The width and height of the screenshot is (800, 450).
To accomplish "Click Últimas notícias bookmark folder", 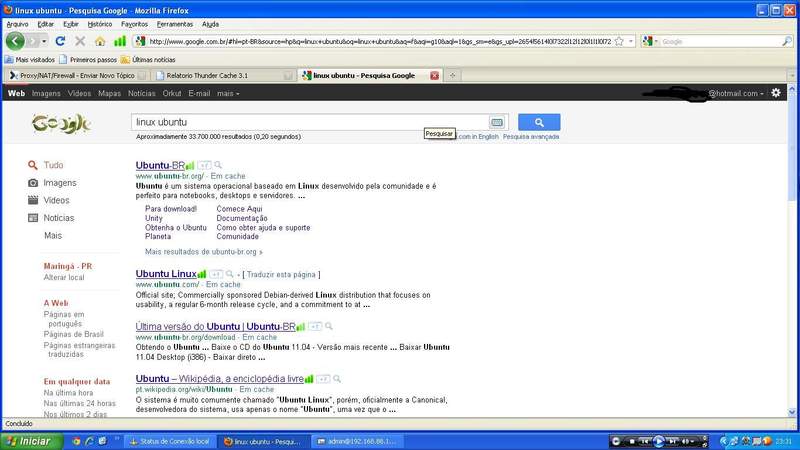I will tap(148, 60).
